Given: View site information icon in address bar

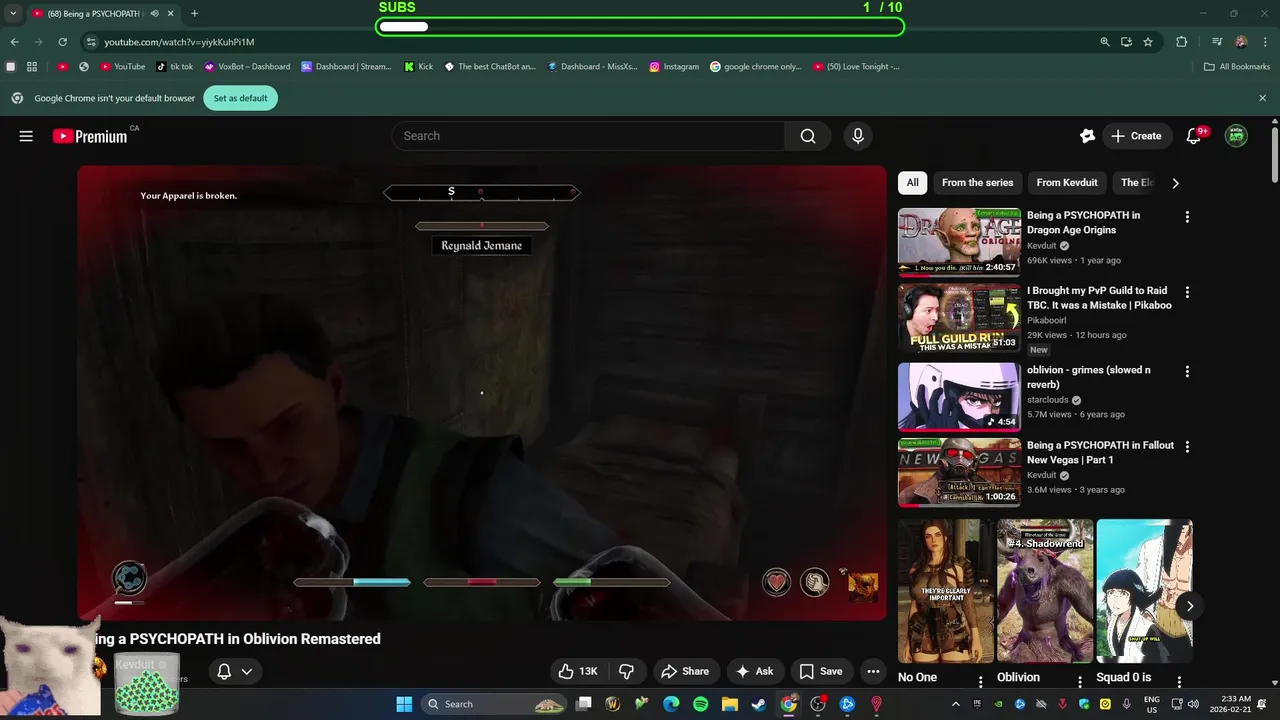Looking at the screenshot, I should click(x=91, y=42).
